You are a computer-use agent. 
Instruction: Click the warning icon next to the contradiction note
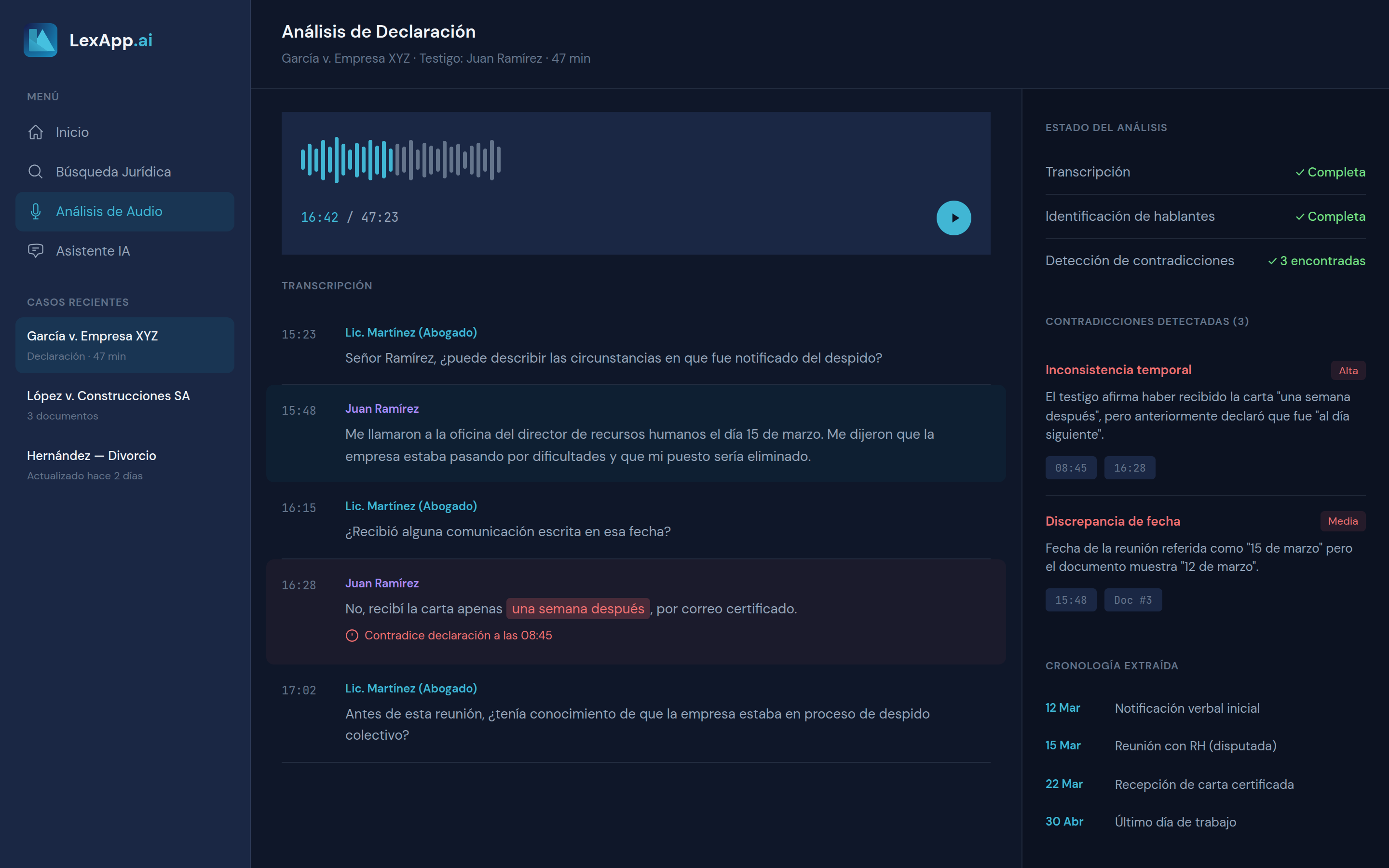tap(352, 635)
